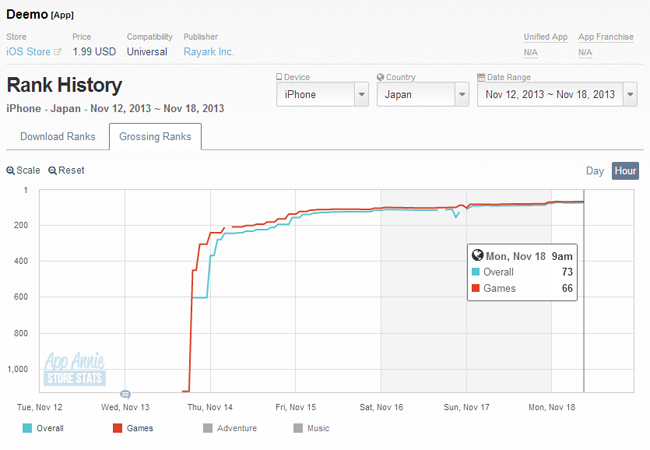Screen dimensions: 650x450
Task: Click the Thu, Nov 14 axis label
Action: [x=210, y=407]
